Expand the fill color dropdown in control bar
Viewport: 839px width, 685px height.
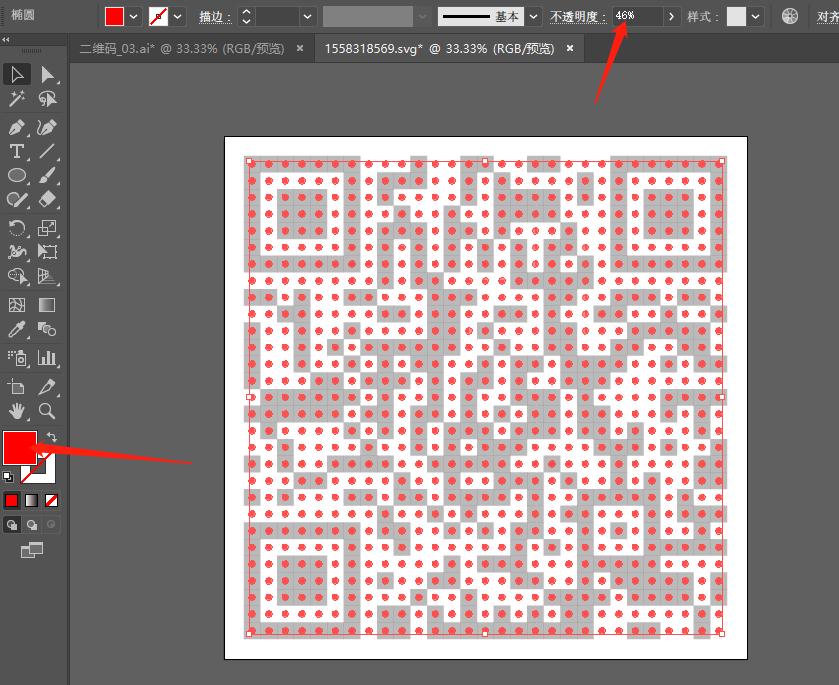point(134,17)
